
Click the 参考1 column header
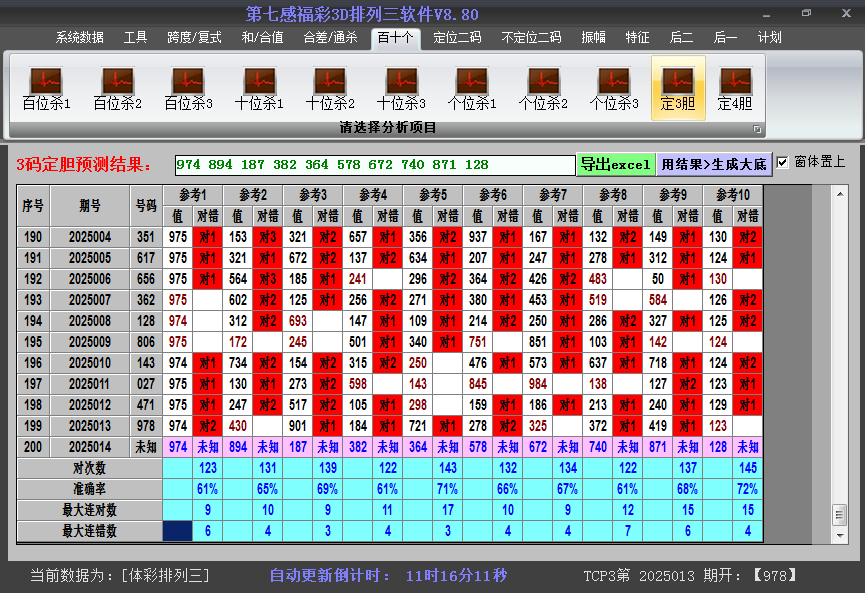(x=193, y=195)
